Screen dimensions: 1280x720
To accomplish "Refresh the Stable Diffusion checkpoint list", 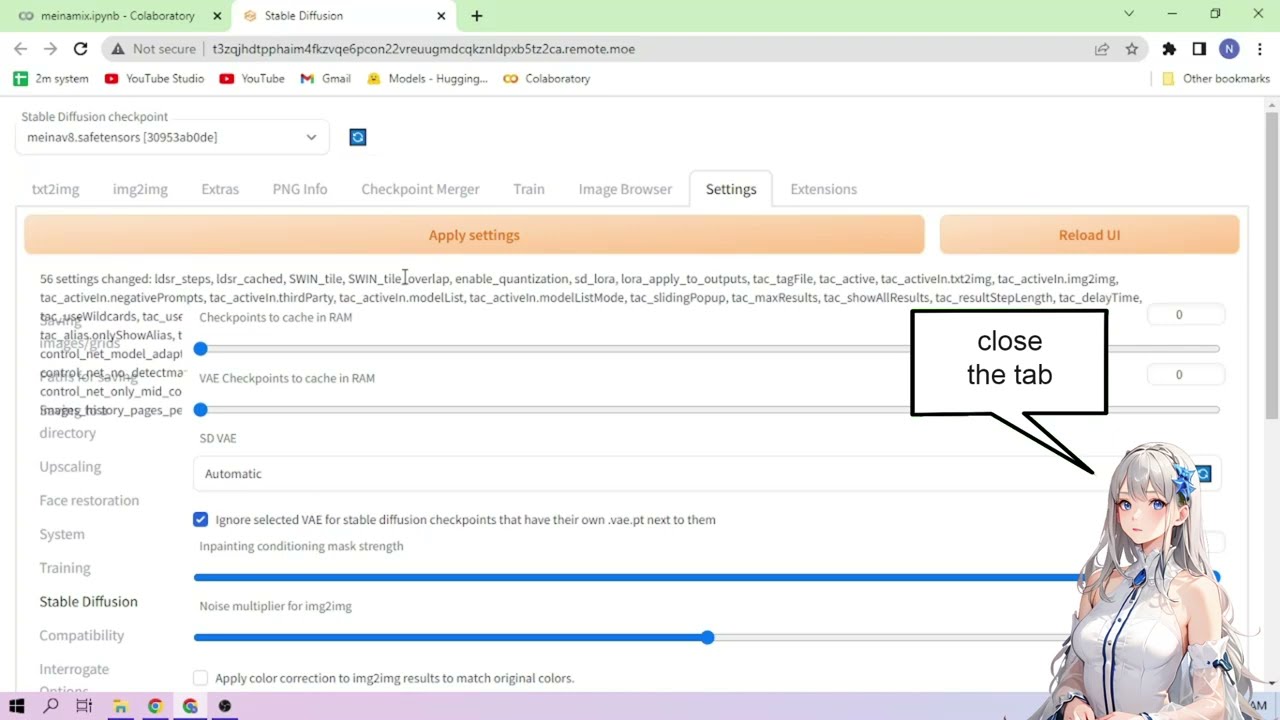I will tap(358, 137).
